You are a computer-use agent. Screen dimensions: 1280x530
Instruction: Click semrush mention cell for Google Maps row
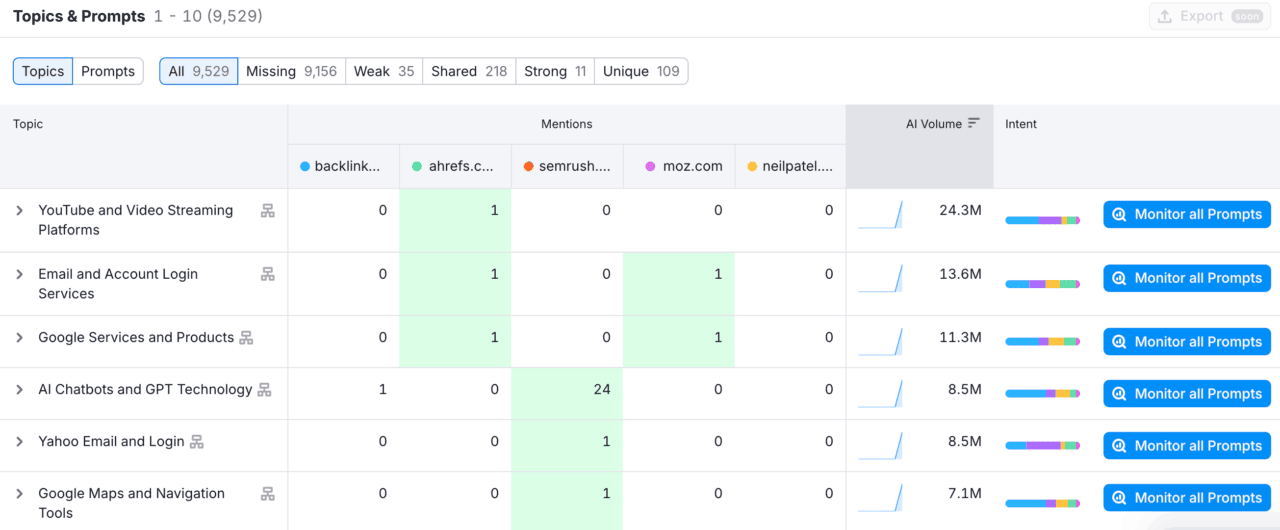tap(567, 501)
